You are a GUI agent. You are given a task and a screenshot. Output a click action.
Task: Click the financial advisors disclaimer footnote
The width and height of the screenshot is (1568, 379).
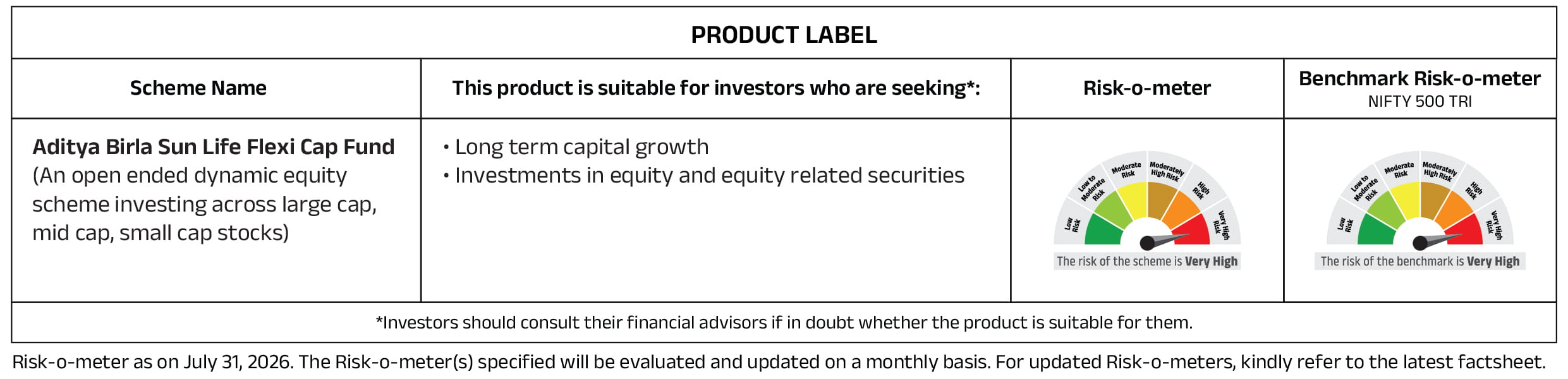pyautogui.click(x=784, y=323)
